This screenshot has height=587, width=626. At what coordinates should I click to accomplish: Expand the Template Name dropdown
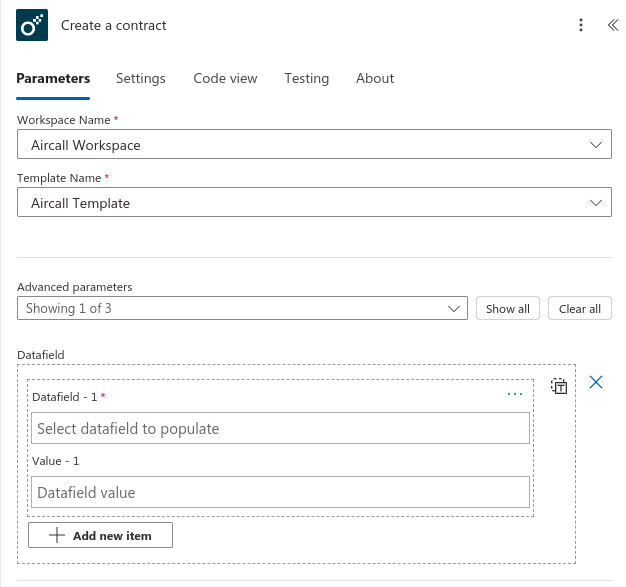pyautogui.click(x=314, y=202)
